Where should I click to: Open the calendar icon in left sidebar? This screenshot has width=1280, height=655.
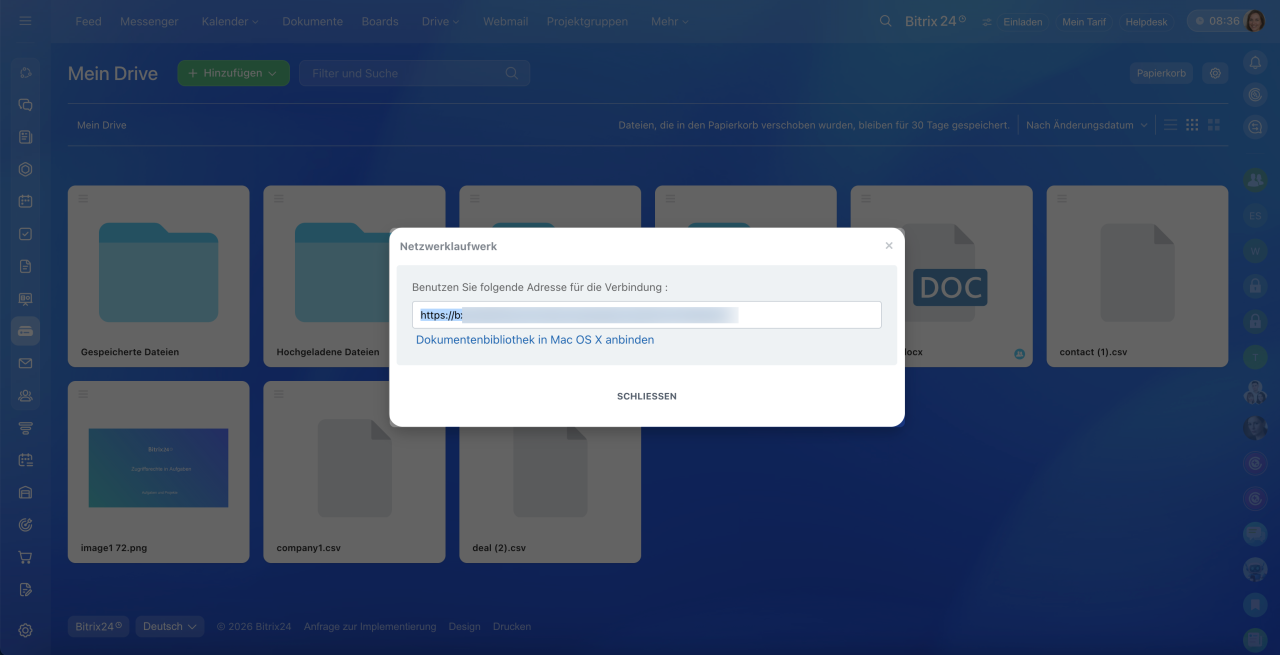[25, 201]
